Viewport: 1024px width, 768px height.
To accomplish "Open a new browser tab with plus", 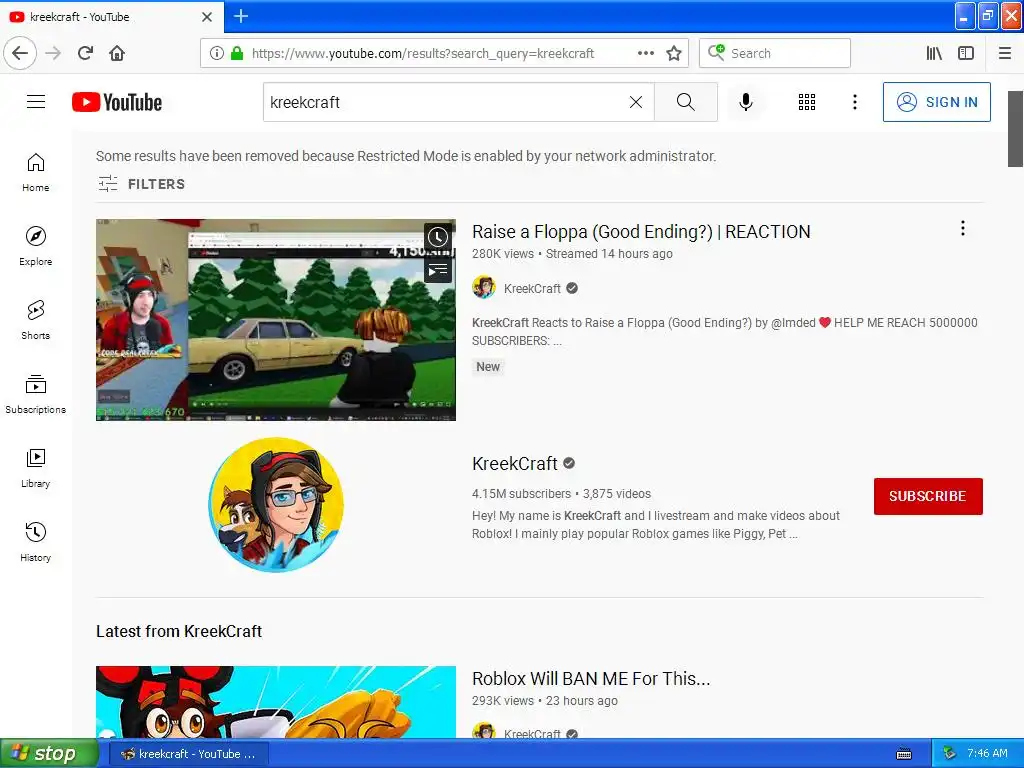I will (x=240, y=16).
